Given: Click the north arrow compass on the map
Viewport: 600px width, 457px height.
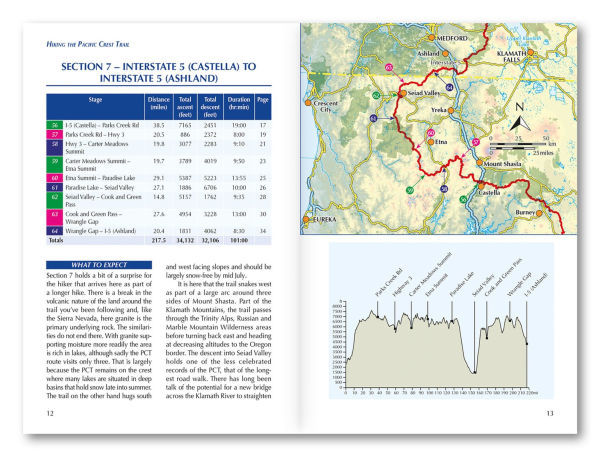Looking at the screenshot, I should (x=520, y=117).
